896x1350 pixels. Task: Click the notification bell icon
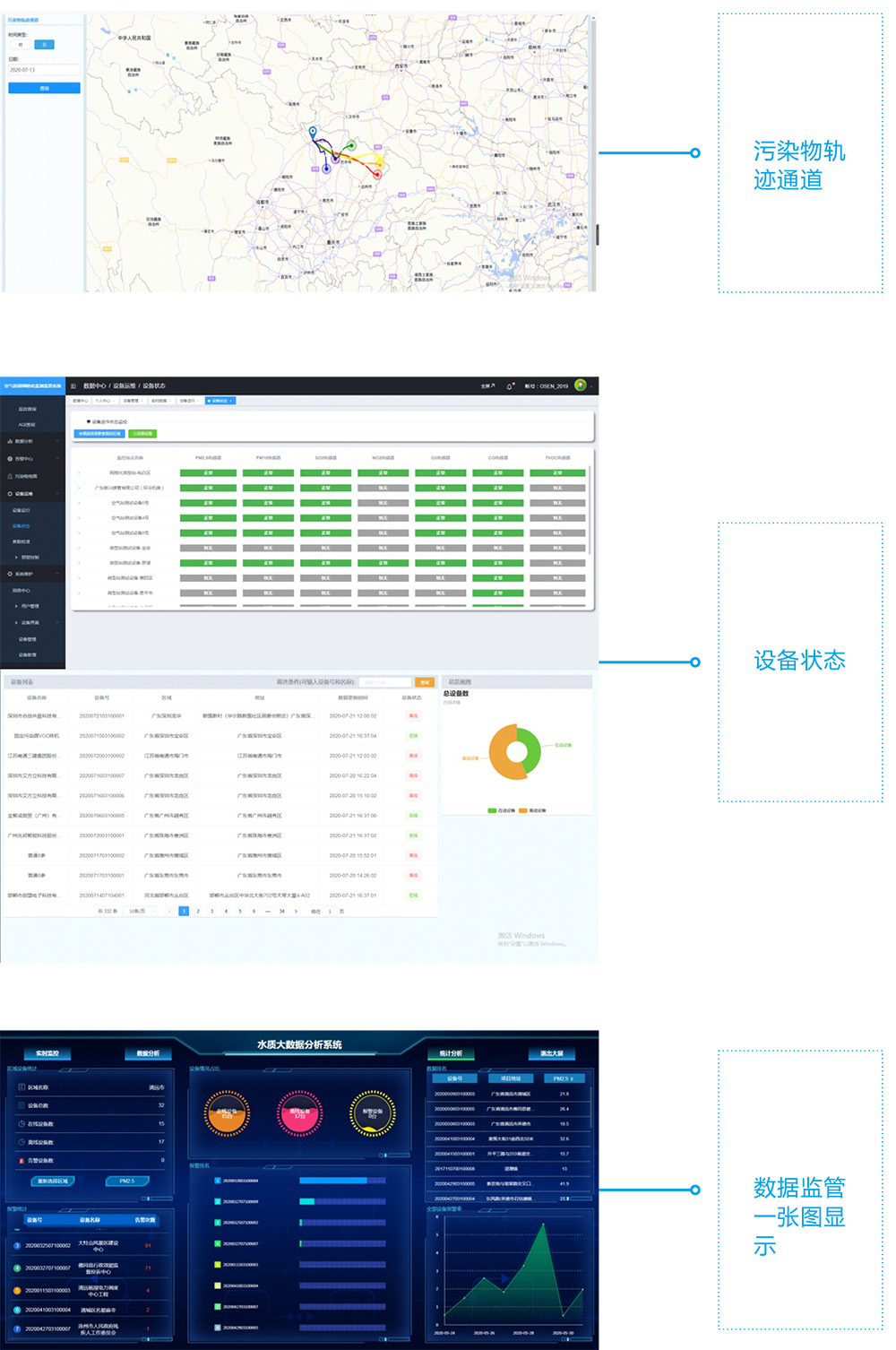pyautogui.click(x=509, y=386)
